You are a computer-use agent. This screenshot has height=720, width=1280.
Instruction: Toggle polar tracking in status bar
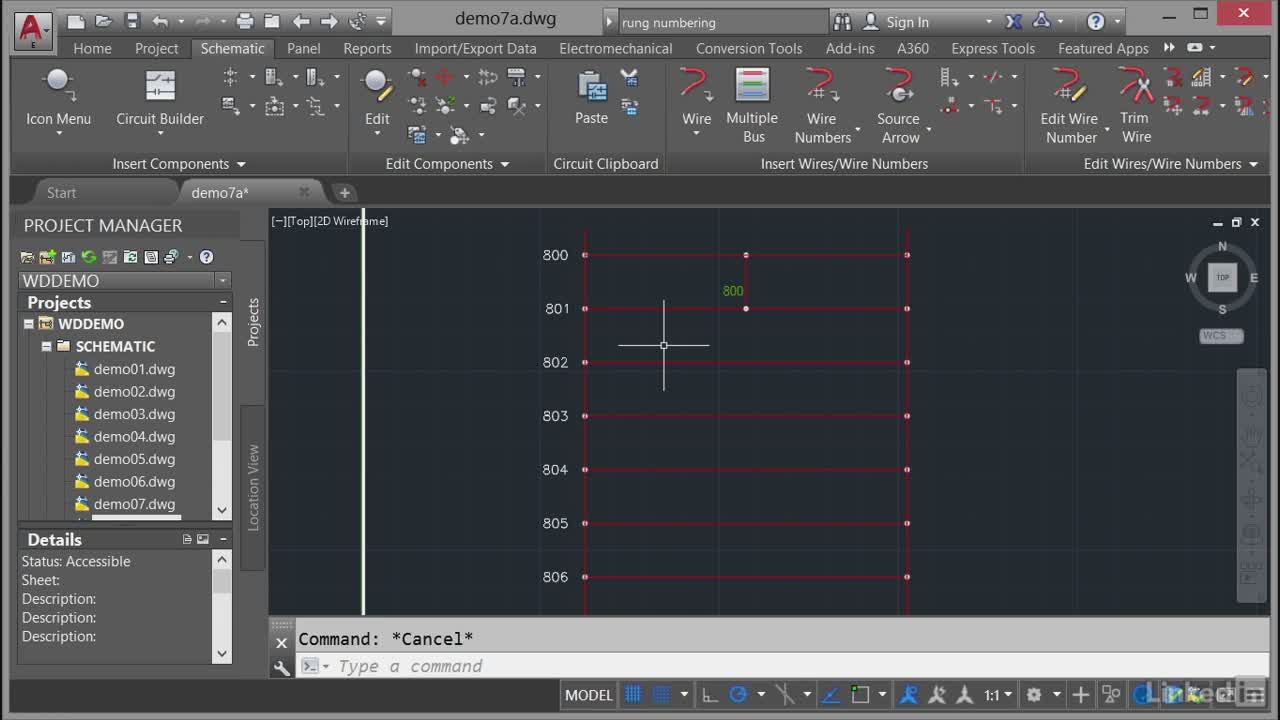click(x=738, y=694)
